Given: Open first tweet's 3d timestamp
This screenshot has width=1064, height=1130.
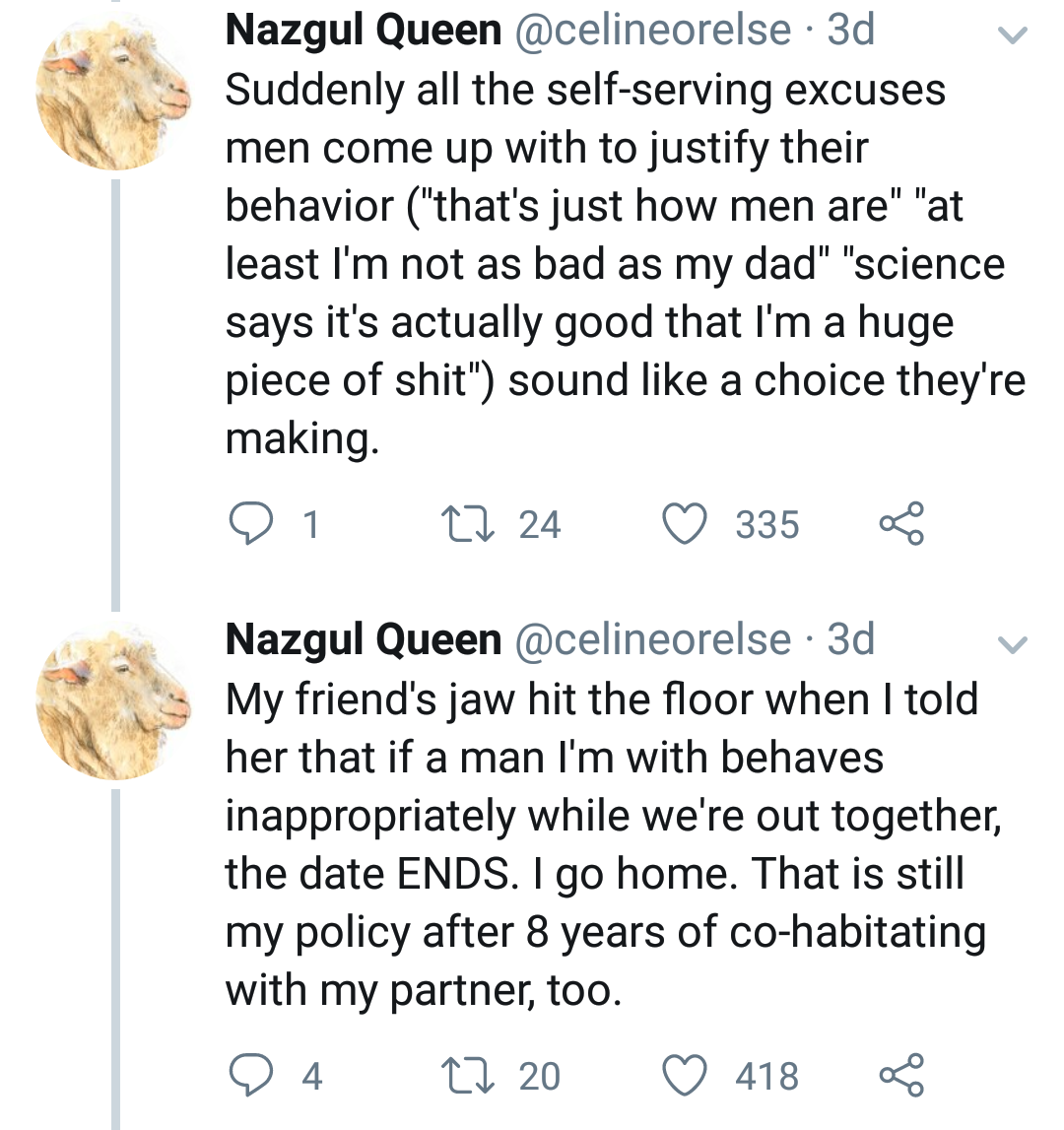Looking at the screenshot, I should click(850, 31).
